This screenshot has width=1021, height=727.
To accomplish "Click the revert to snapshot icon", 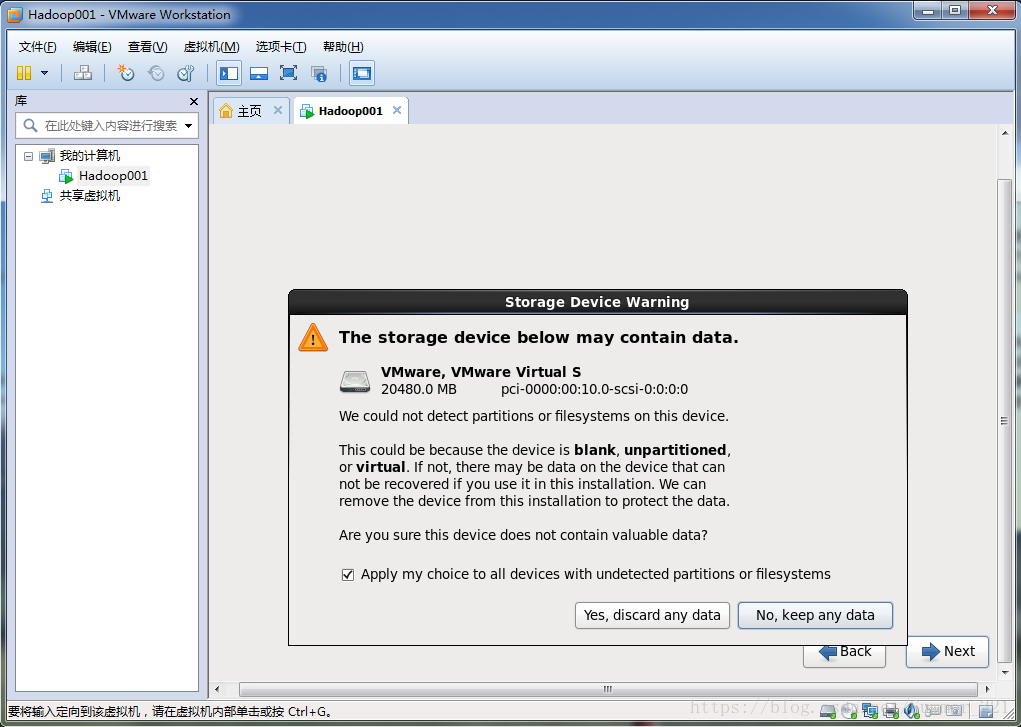I will [x=156, y=73].
